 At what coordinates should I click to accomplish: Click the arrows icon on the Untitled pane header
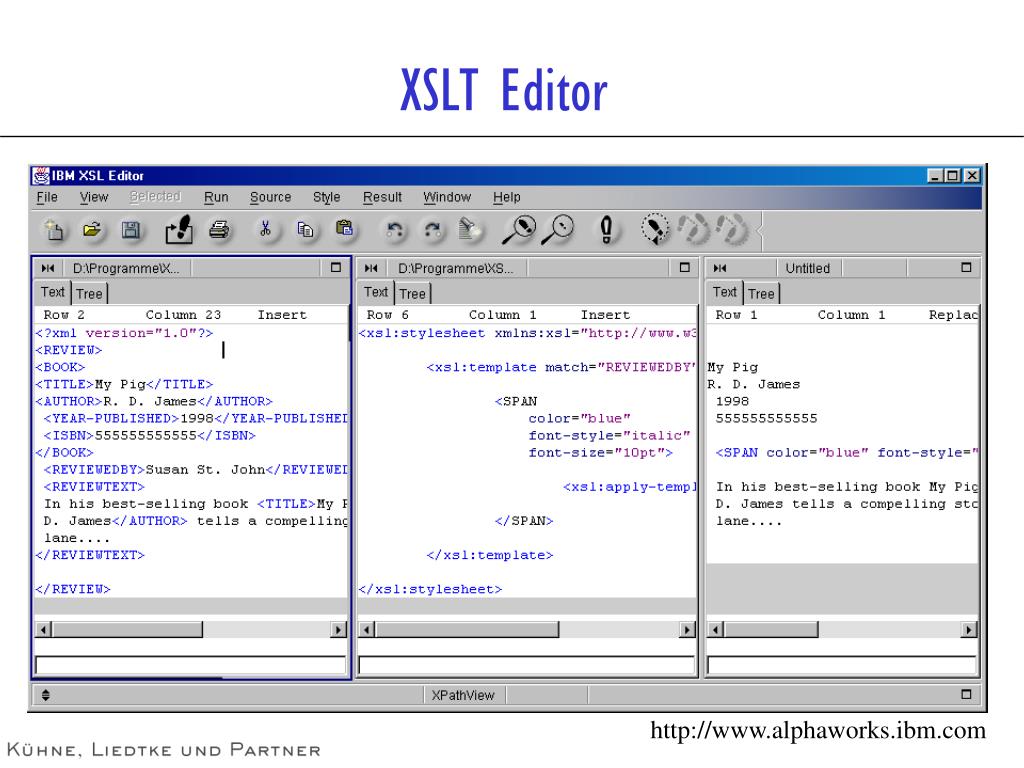pyautogui.click(x=720, y=268)
